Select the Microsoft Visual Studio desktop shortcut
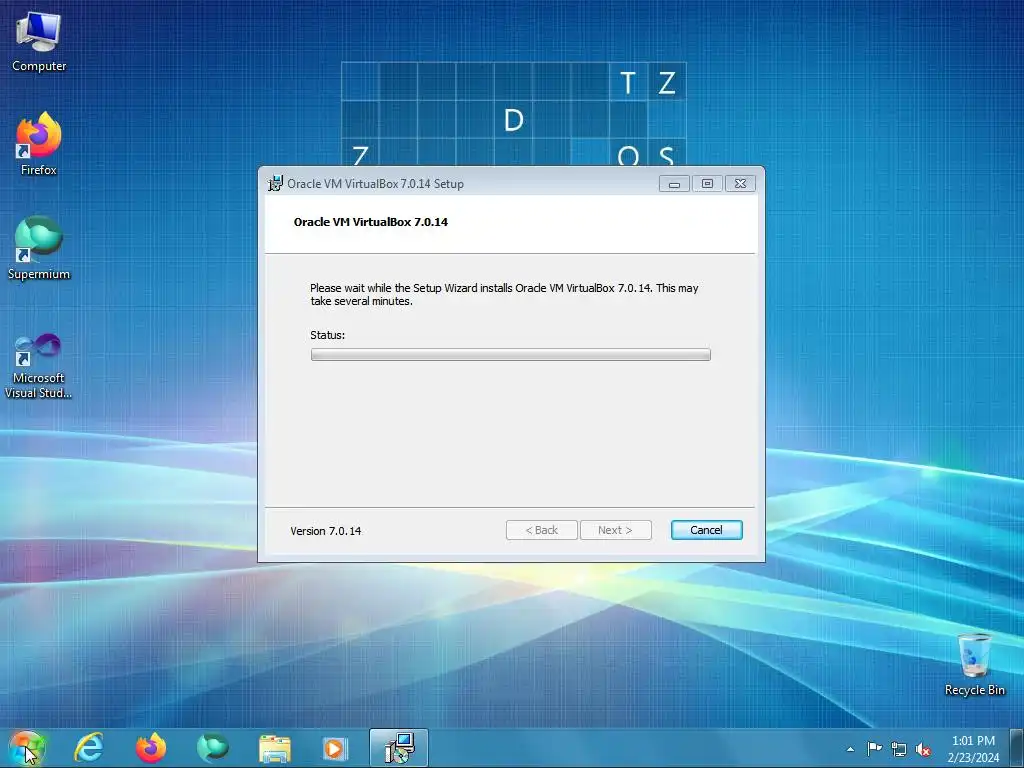This screenshot has height=768, width=1024. point(39,366)
